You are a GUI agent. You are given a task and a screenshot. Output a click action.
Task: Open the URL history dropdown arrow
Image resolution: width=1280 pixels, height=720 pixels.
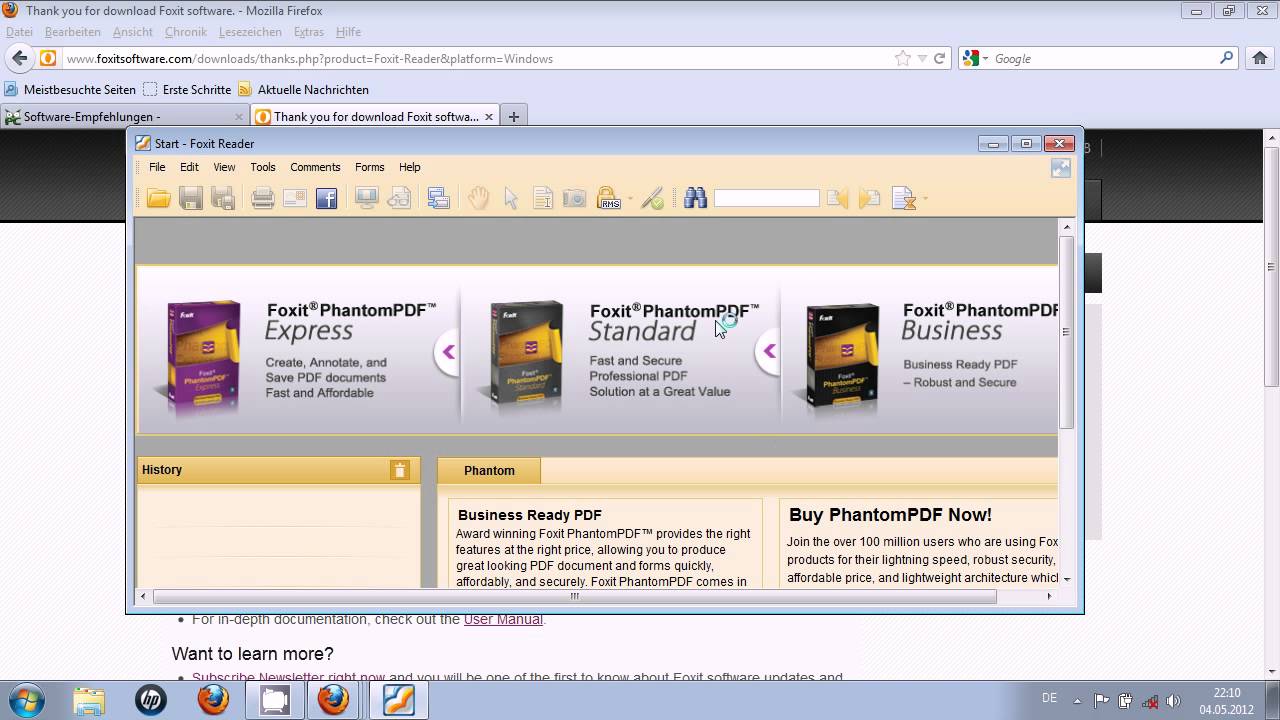tap(922, 59)
